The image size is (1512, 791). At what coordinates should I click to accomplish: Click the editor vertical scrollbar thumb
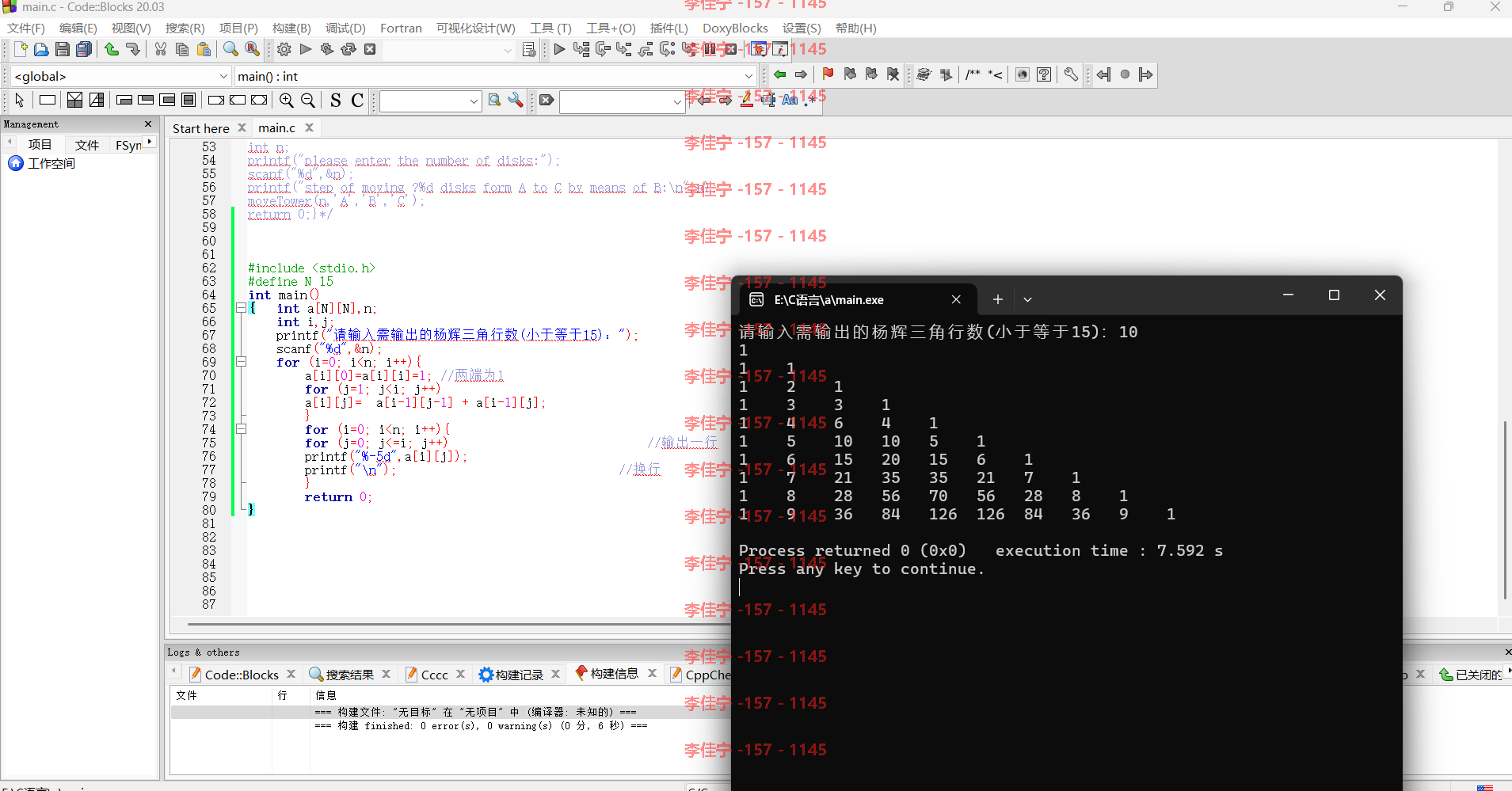coord(1505,510)
